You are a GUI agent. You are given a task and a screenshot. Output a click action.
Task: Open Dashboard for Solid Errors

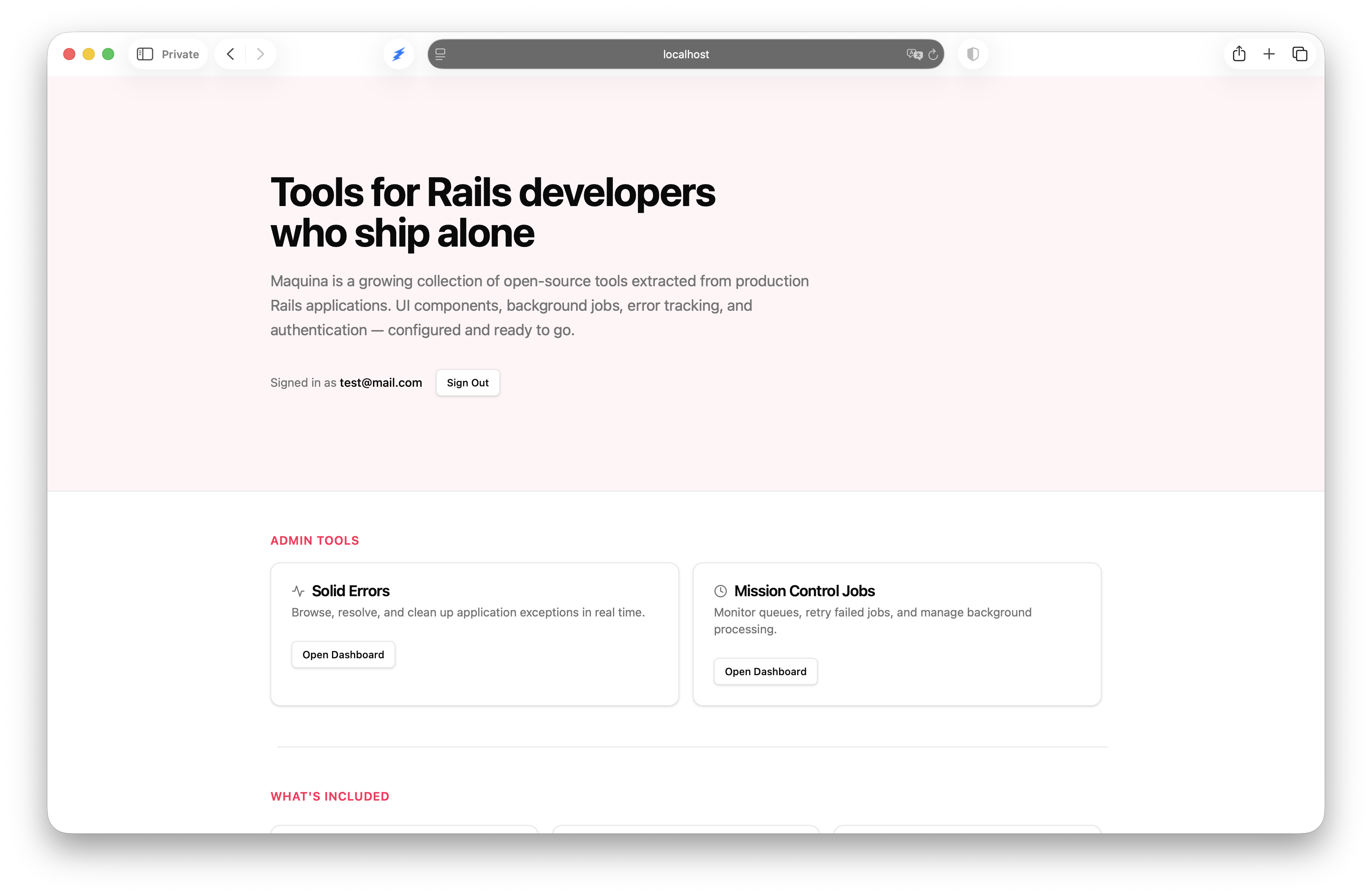pyautogui.click(x=343, y=654)
